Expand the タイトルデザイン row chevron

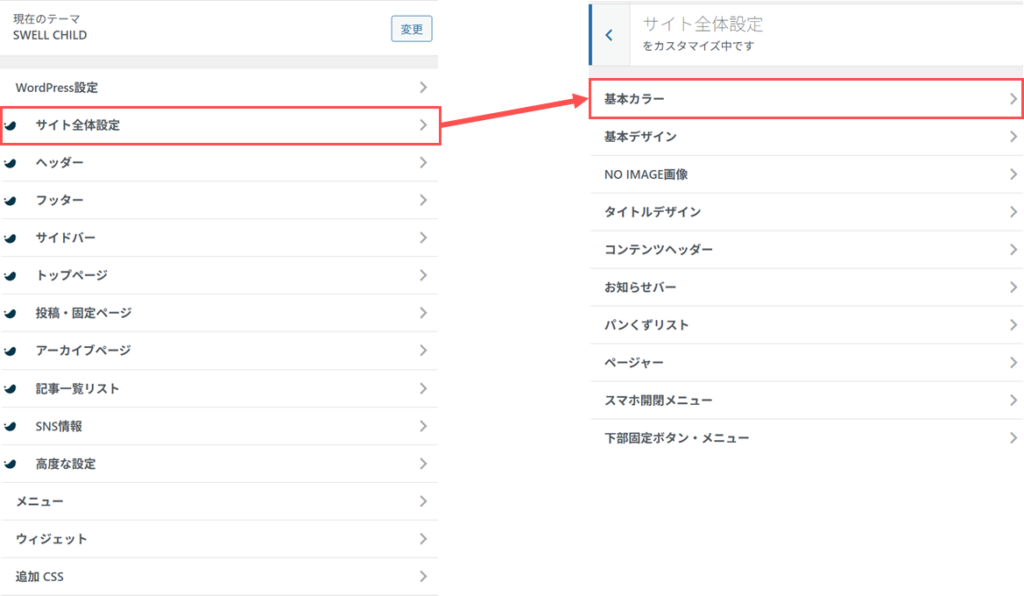pos(1012,212)
